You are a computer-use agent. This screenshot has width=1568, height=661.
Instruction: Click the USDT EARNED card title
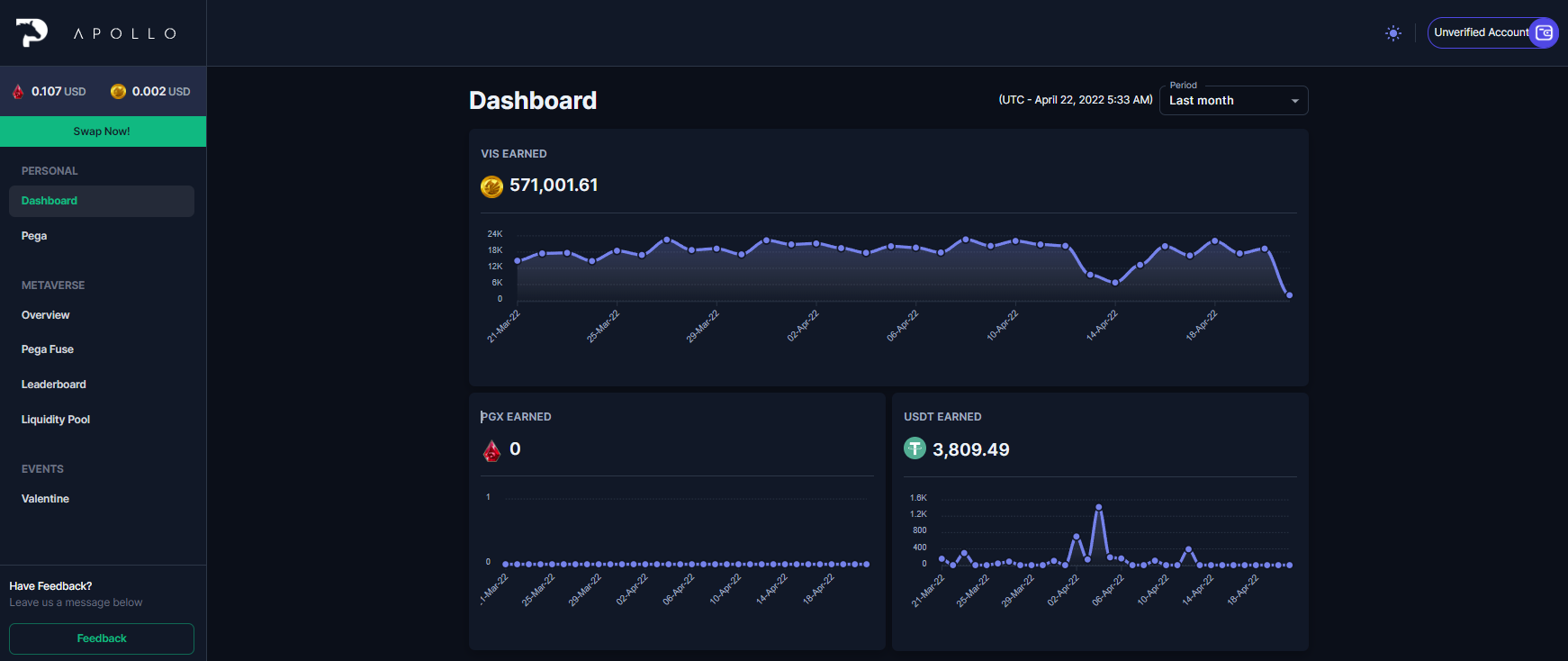point(942,417)
